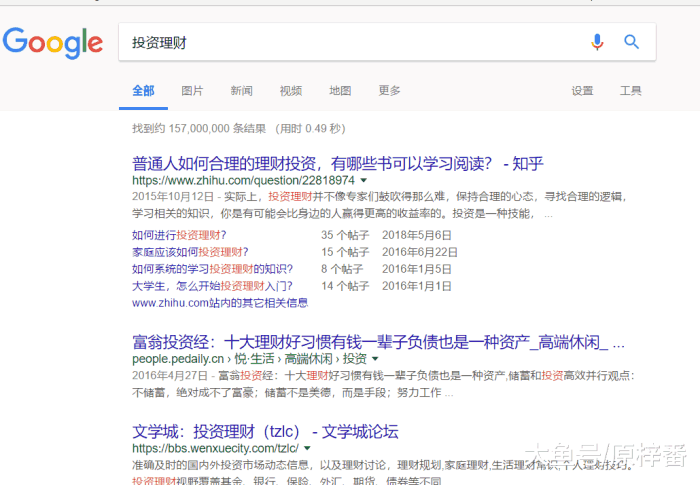The height and width of the screenshot is (485, 700).
Task: Expand dropdown arrow next to zhihu.com URL
Action: tap(364, 181)
